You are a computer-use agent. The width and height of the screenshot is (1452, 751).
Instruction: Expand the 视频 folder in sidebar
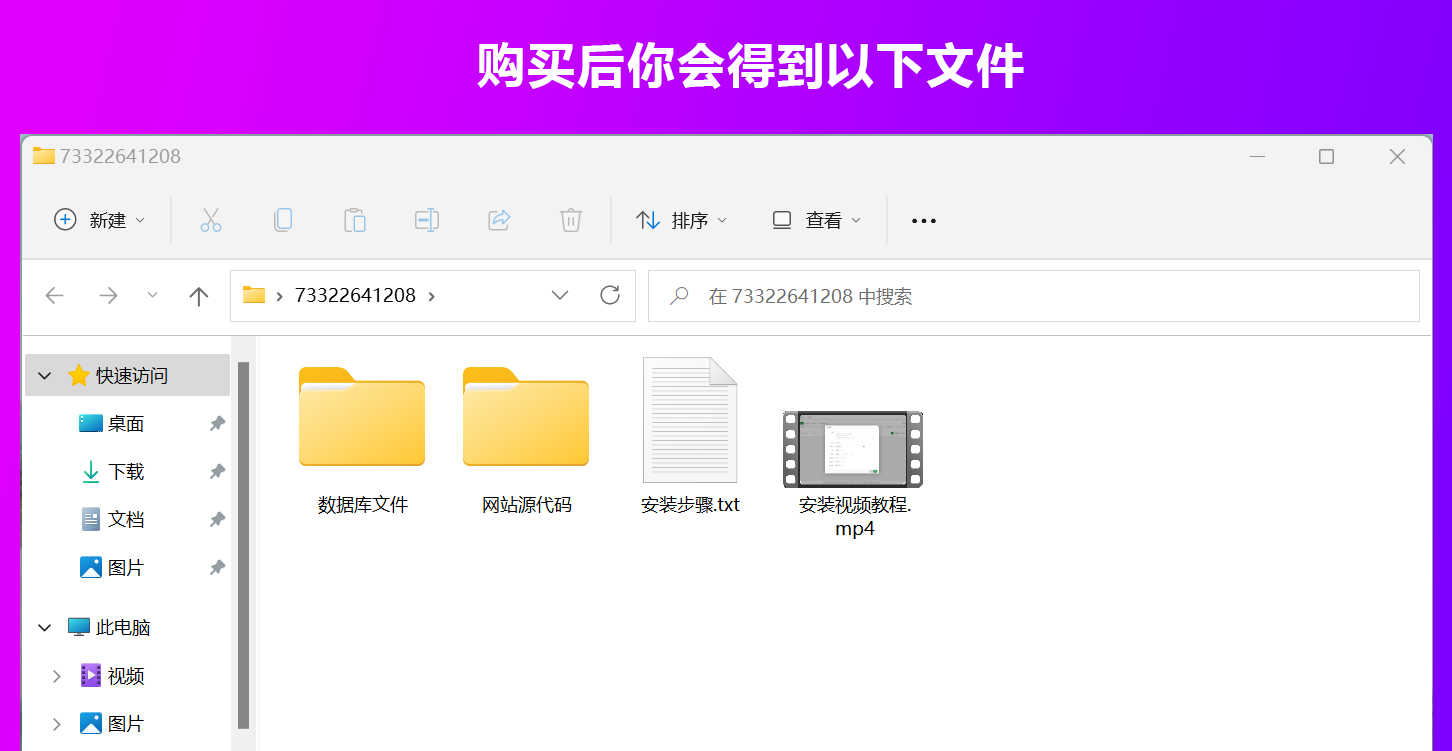click(57, 676)
